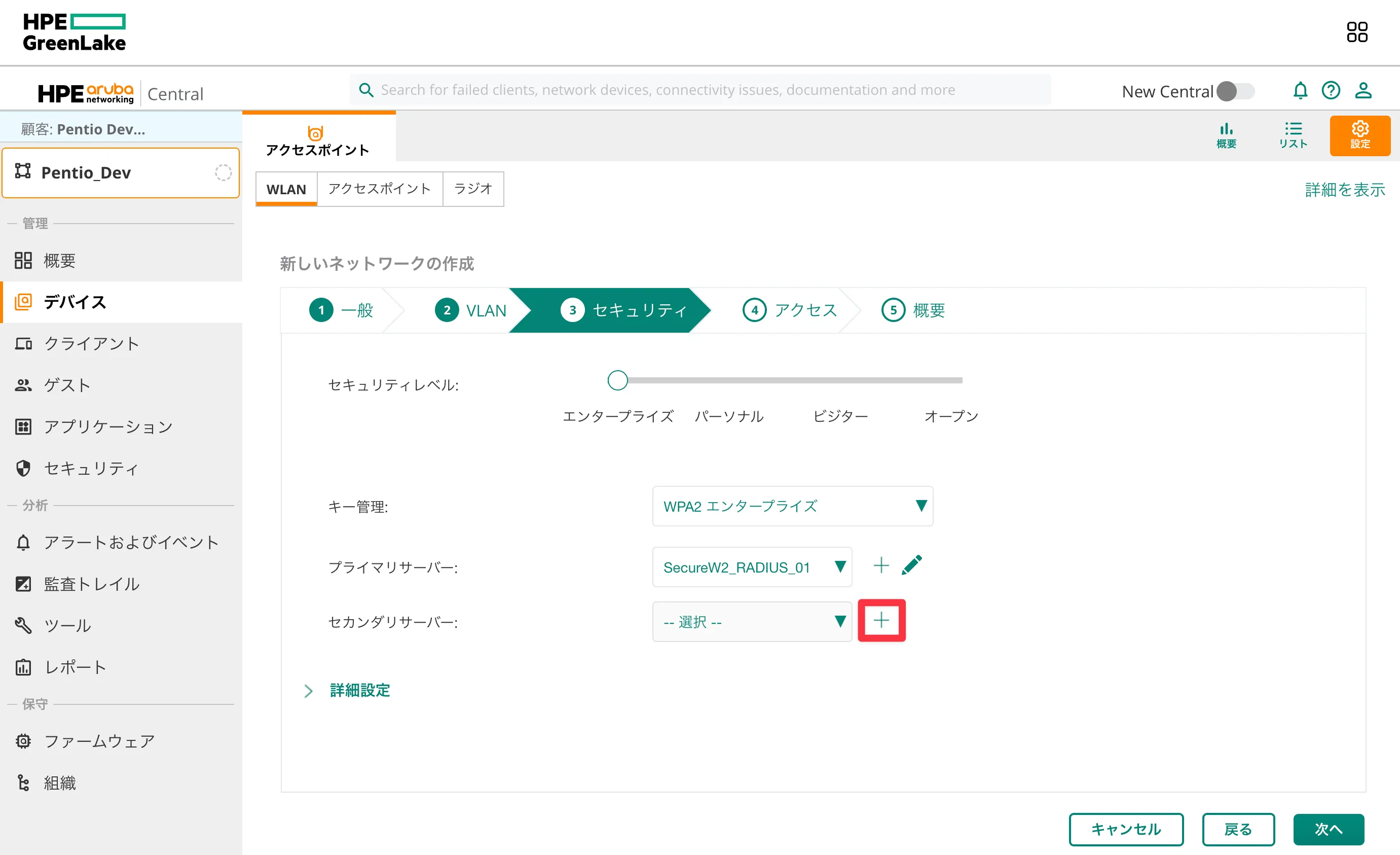Open the help question mark icon
This screenshot has height=855, width=1400.
tap(1331, 90)
